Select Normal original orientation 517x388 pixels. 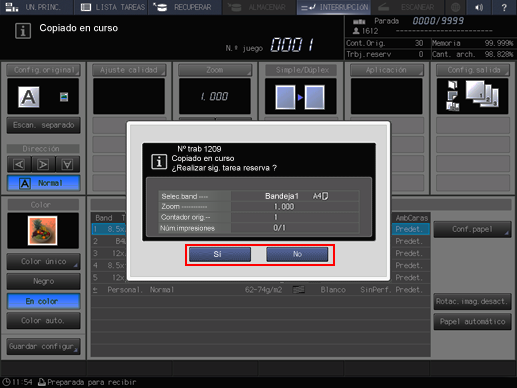[44, 183]
